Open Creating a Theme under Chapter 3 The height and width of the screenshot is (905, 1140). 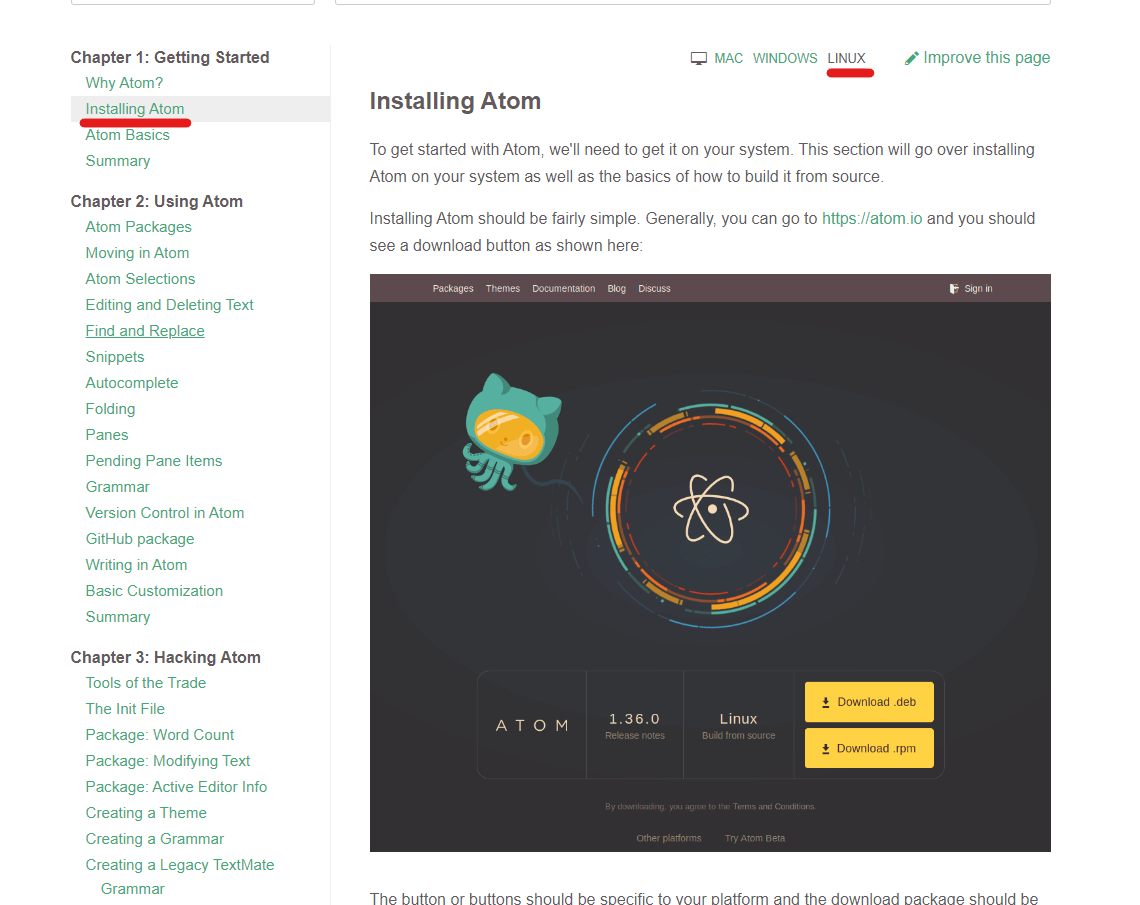145,812
